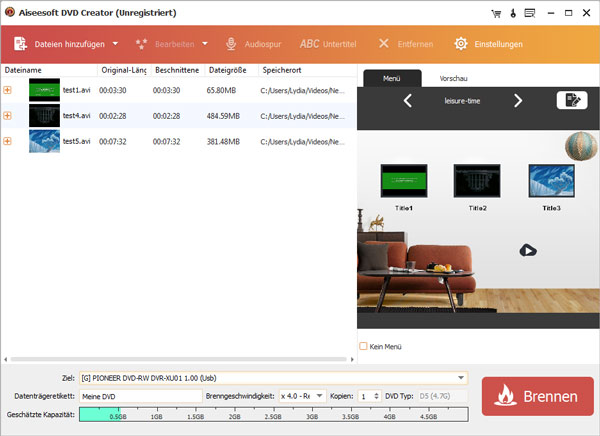The height and width of the screenshot is (436, 600).
Task: Sort by Original-Länge column header
Action: [x=124, y=70]
